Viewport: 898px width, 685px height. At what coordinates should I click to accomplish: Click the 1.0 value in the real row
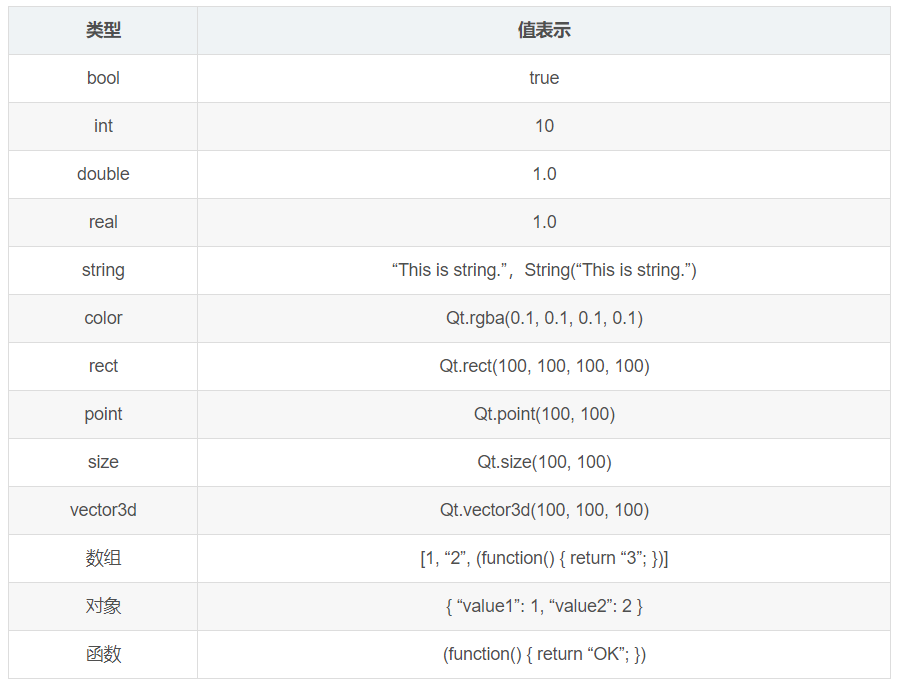click(544, 222)
